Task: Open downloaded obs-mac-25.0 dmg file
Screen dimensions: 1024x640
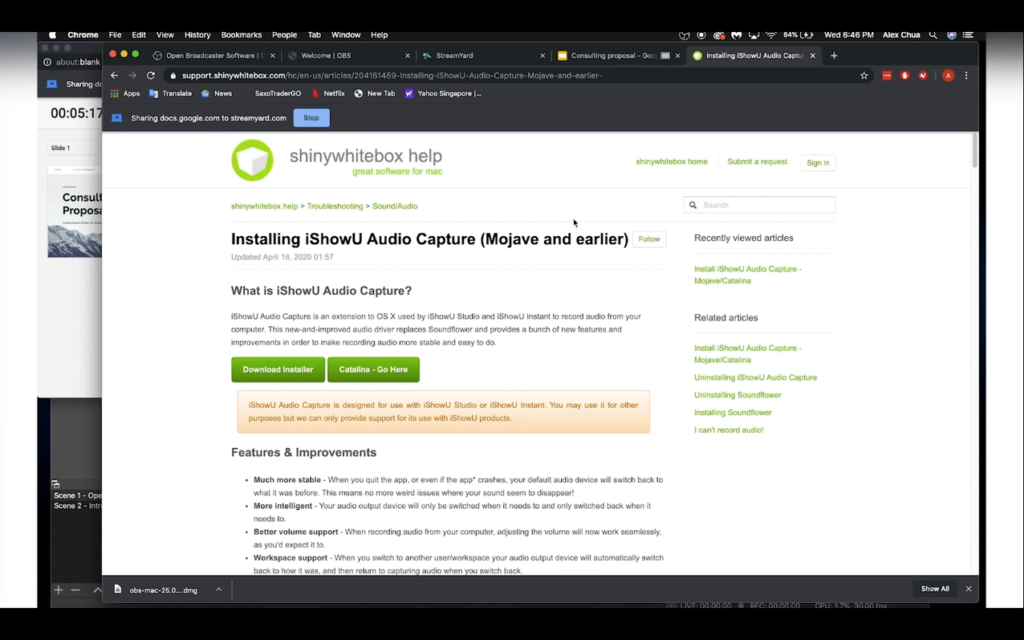Action: click(156, 590)
